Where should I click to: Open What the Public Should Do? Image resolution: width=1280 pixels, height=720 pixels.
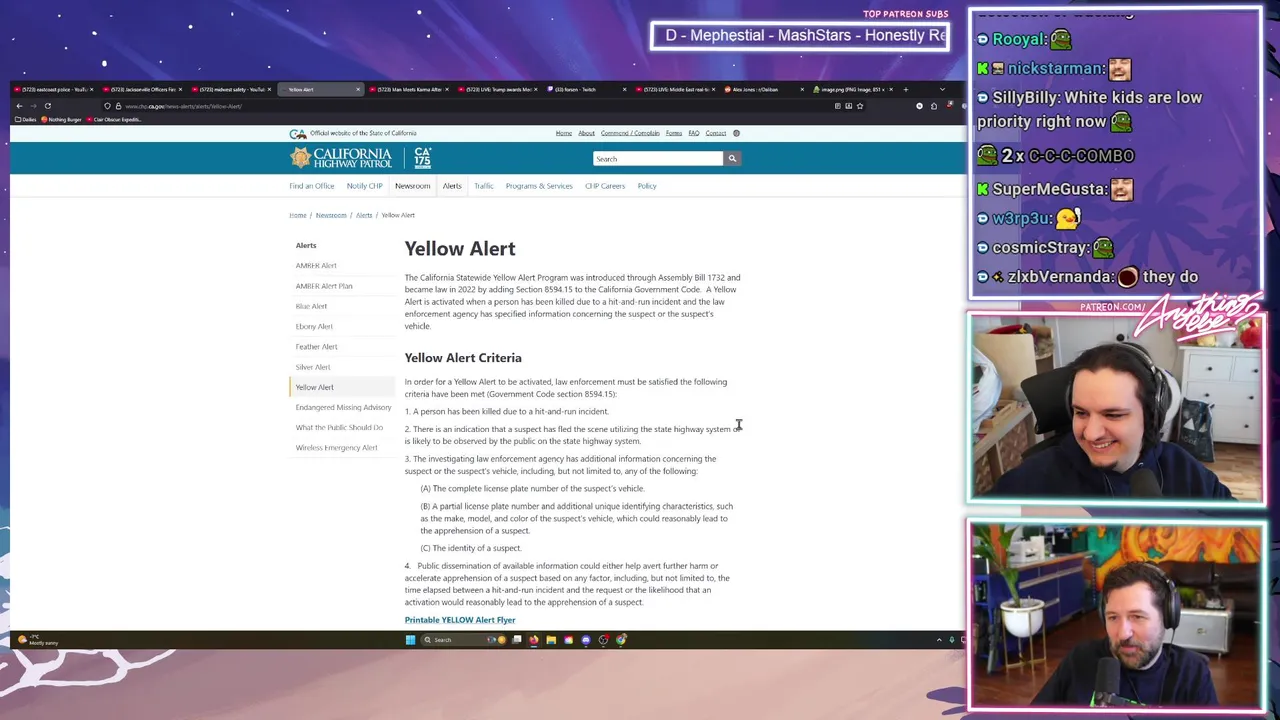point(339,428)
